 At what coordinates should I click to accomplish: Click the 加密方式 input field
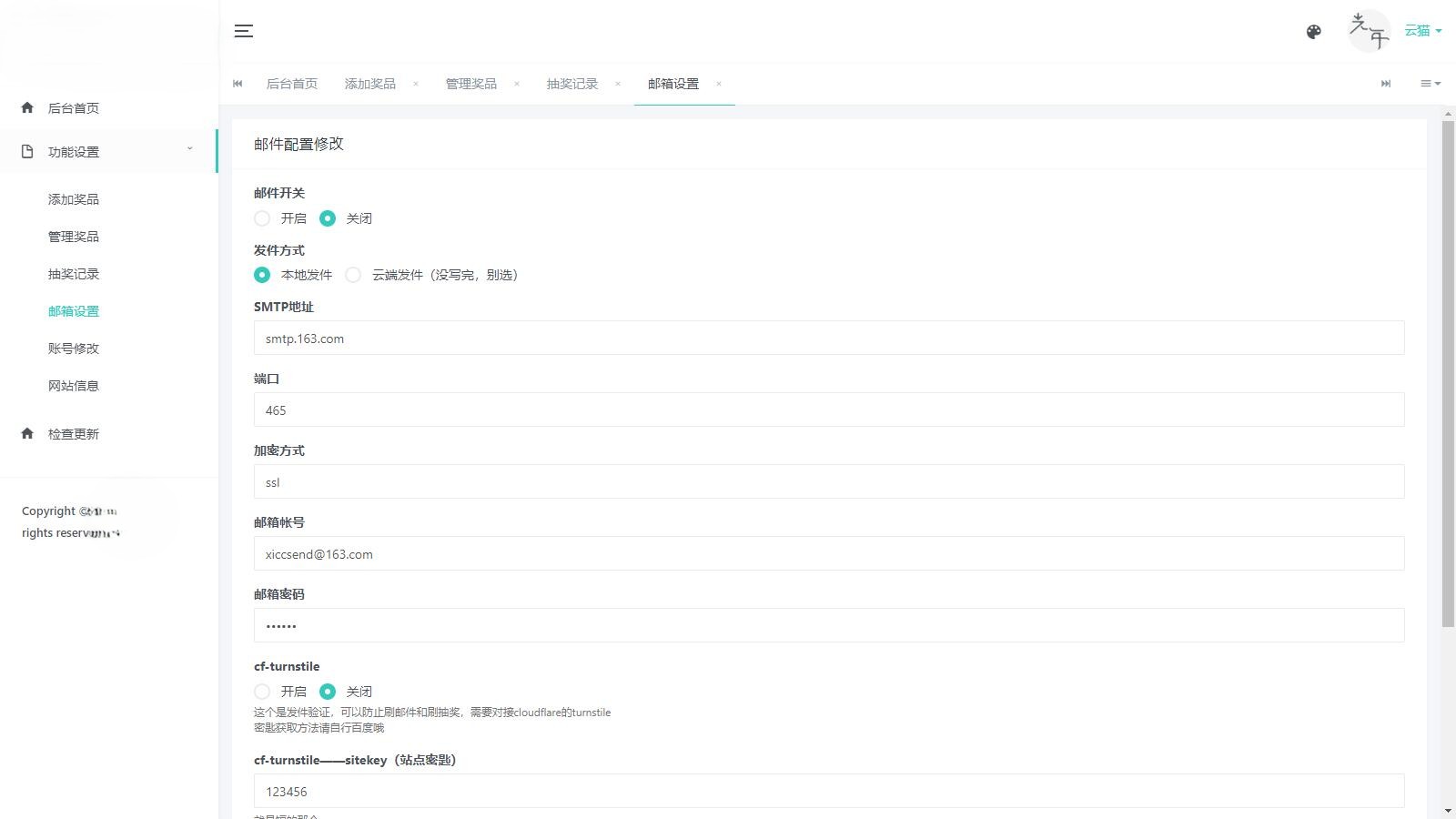pyautogui.click(x=829, y=481)
